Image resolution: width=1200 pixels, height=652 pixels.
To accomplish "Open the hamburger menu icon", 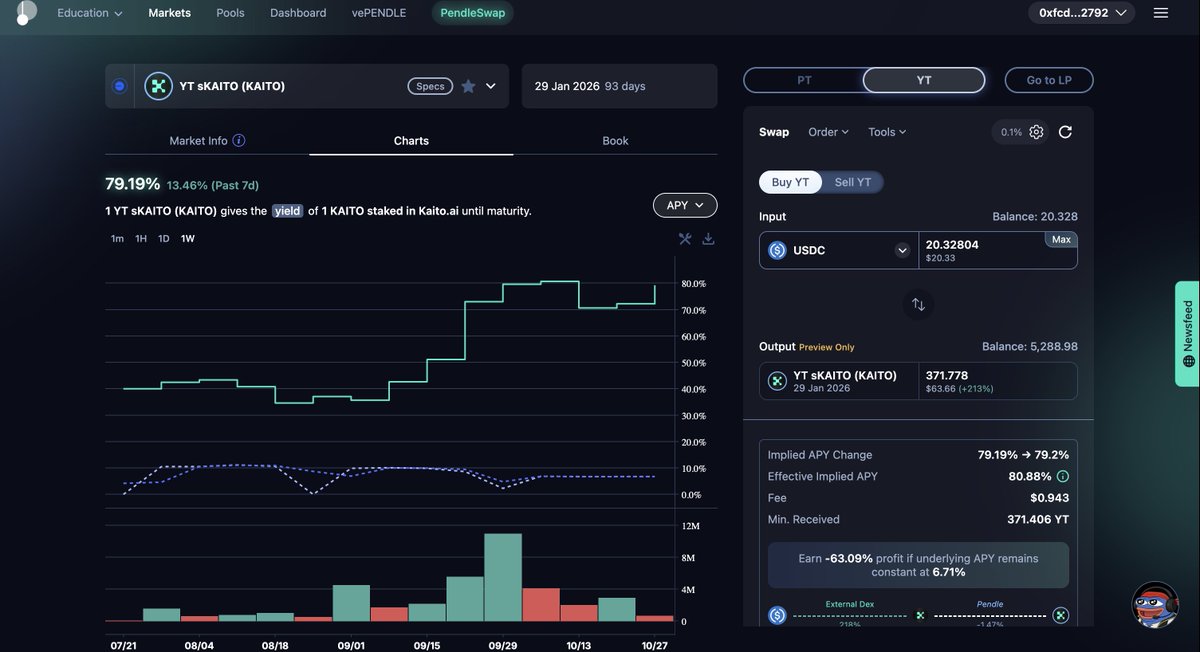I will pyautogui.click(x=1161, y=13).
